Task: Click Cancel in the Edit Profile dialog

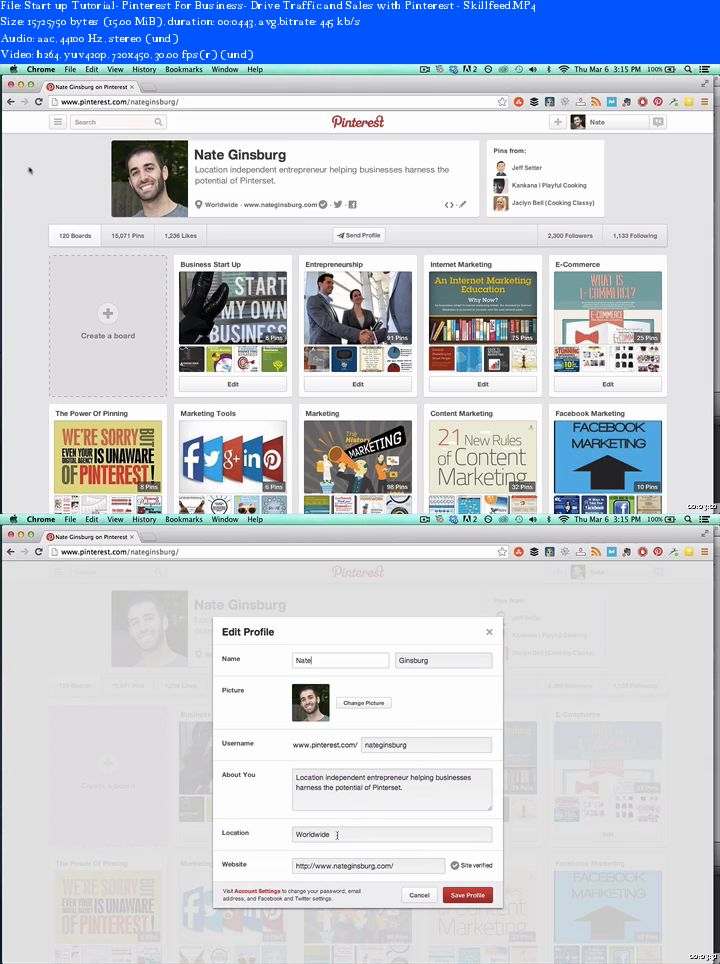Action: point(419,895)
